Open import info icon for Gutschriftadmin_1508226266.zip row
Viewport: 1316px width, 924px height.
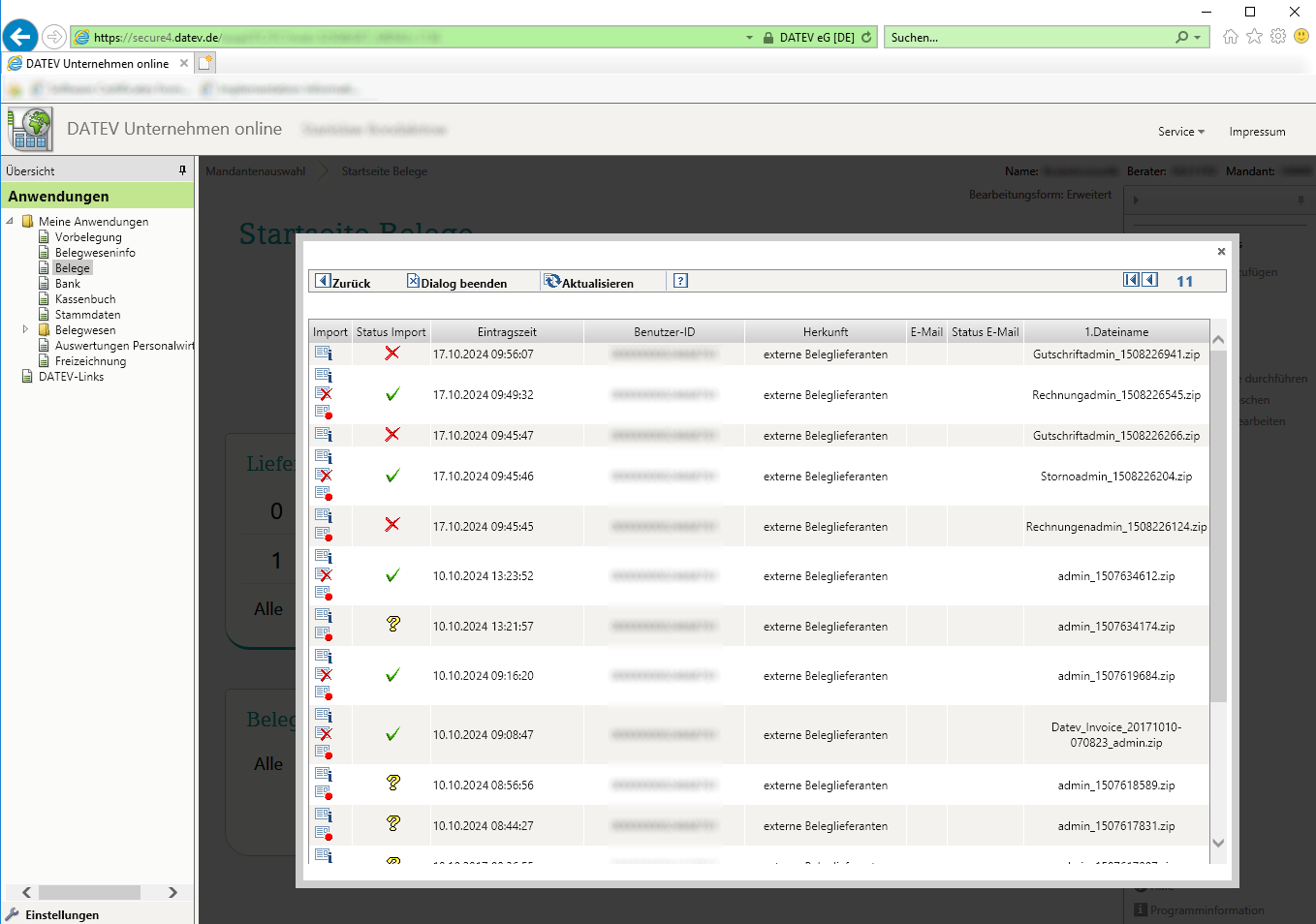click(x=324, y=434)
